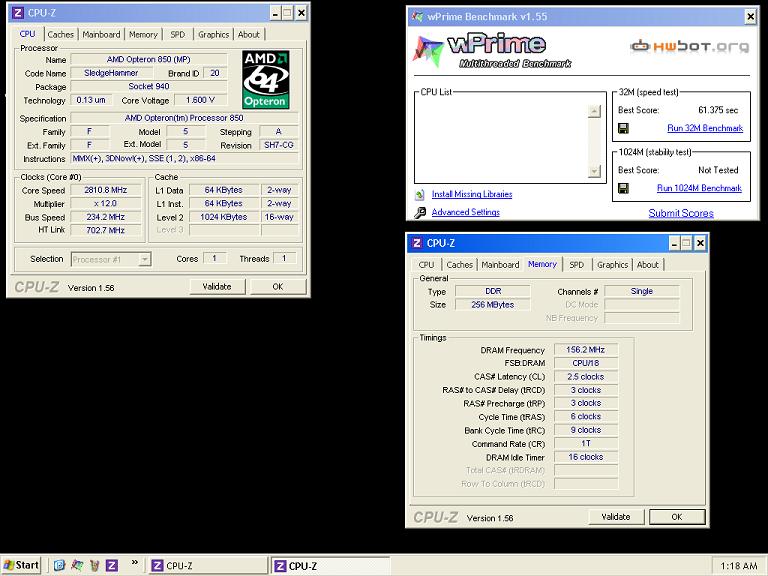Click the Submit Scores link

point(681,213)
